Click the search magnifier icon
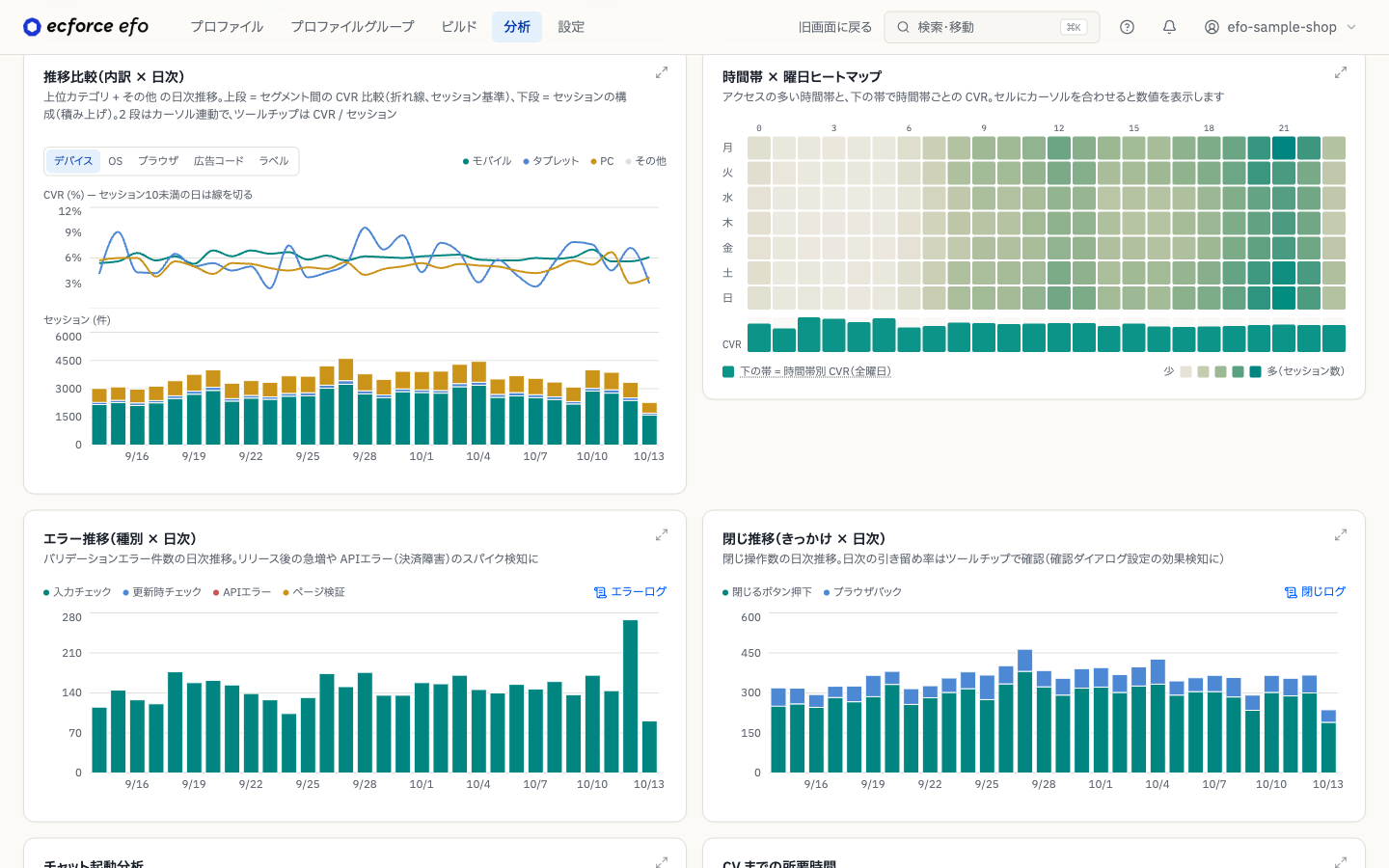1389x868 pixels. (x=904, y=27)
